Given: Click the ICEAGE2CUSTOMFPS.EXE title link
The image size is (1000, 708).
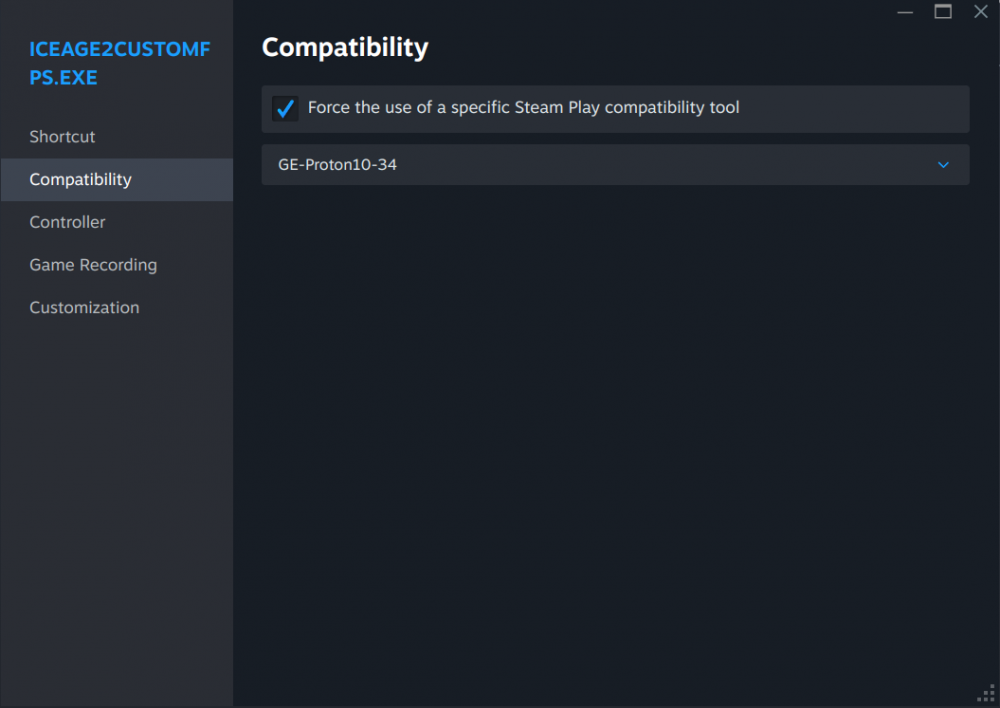Looking at the screenshot, I should (120, 63).
